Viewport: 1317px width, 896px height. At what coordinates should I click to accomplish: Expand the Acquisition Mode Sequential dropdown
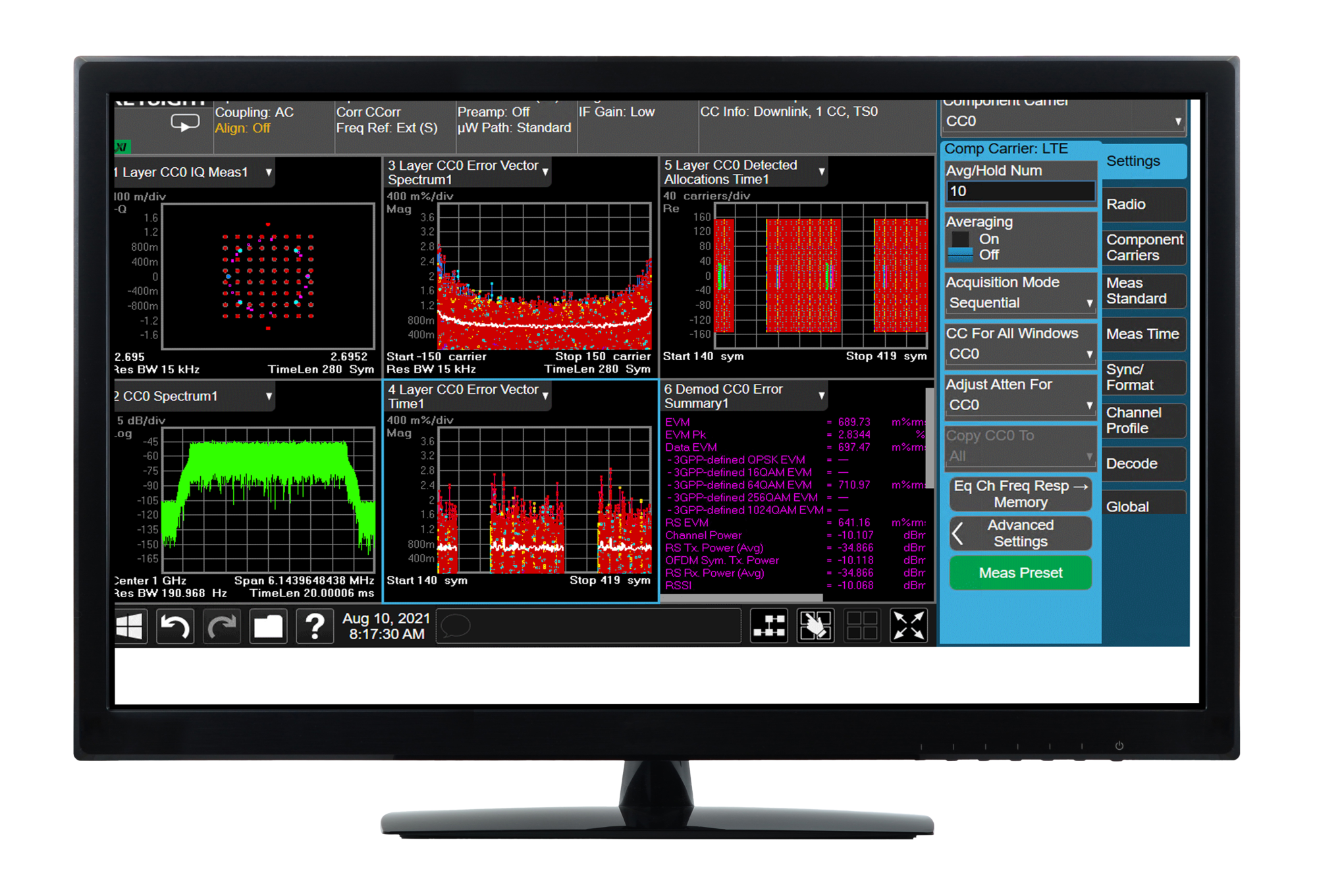coord(1019,303)
